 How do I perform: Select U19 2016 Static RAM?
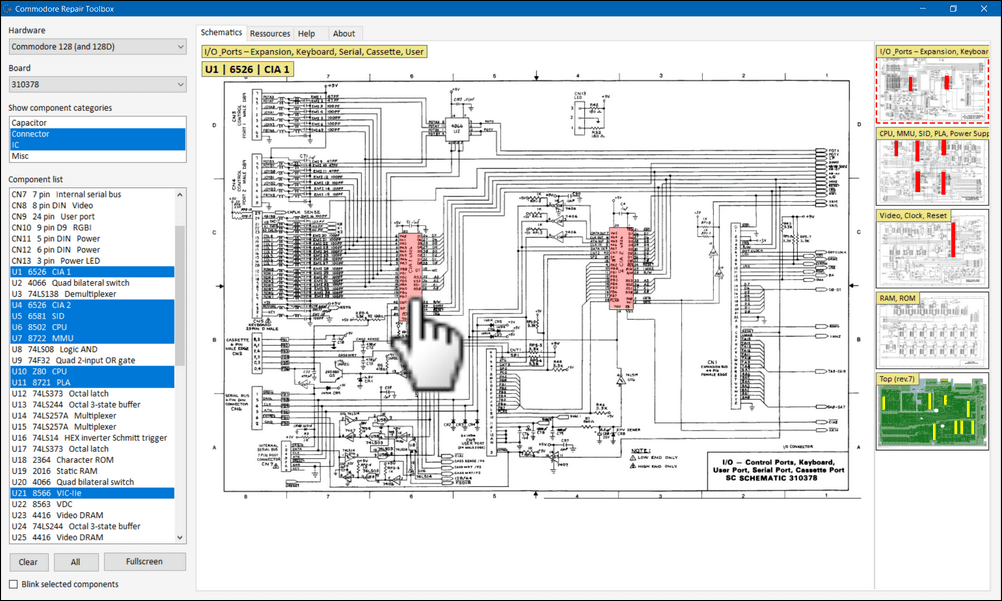coord(92,471)
